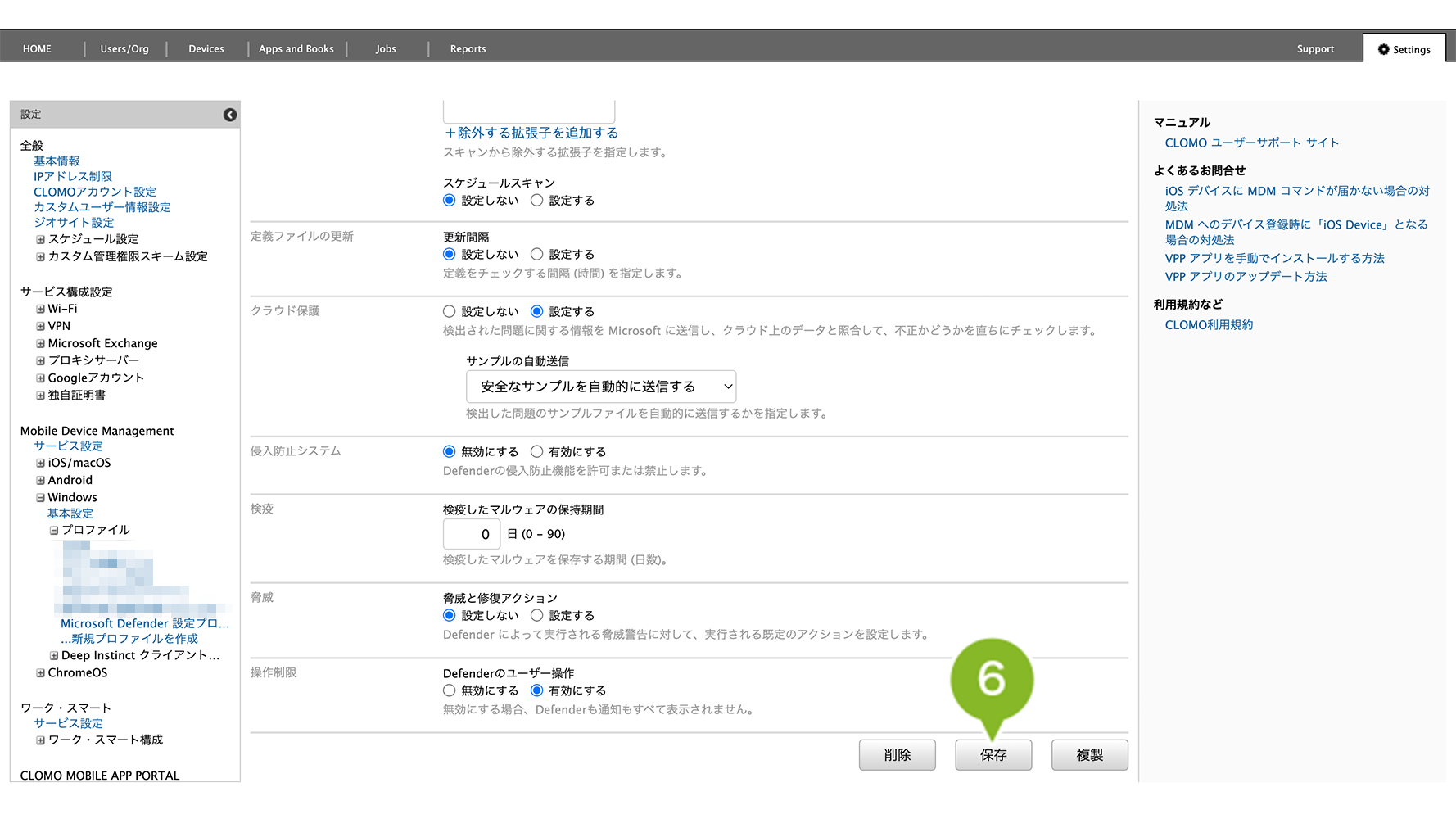Expand the iOS/macOS node
Viewport: 1456px width, 819px height.
pyautogui.click(x=40, y=463)
